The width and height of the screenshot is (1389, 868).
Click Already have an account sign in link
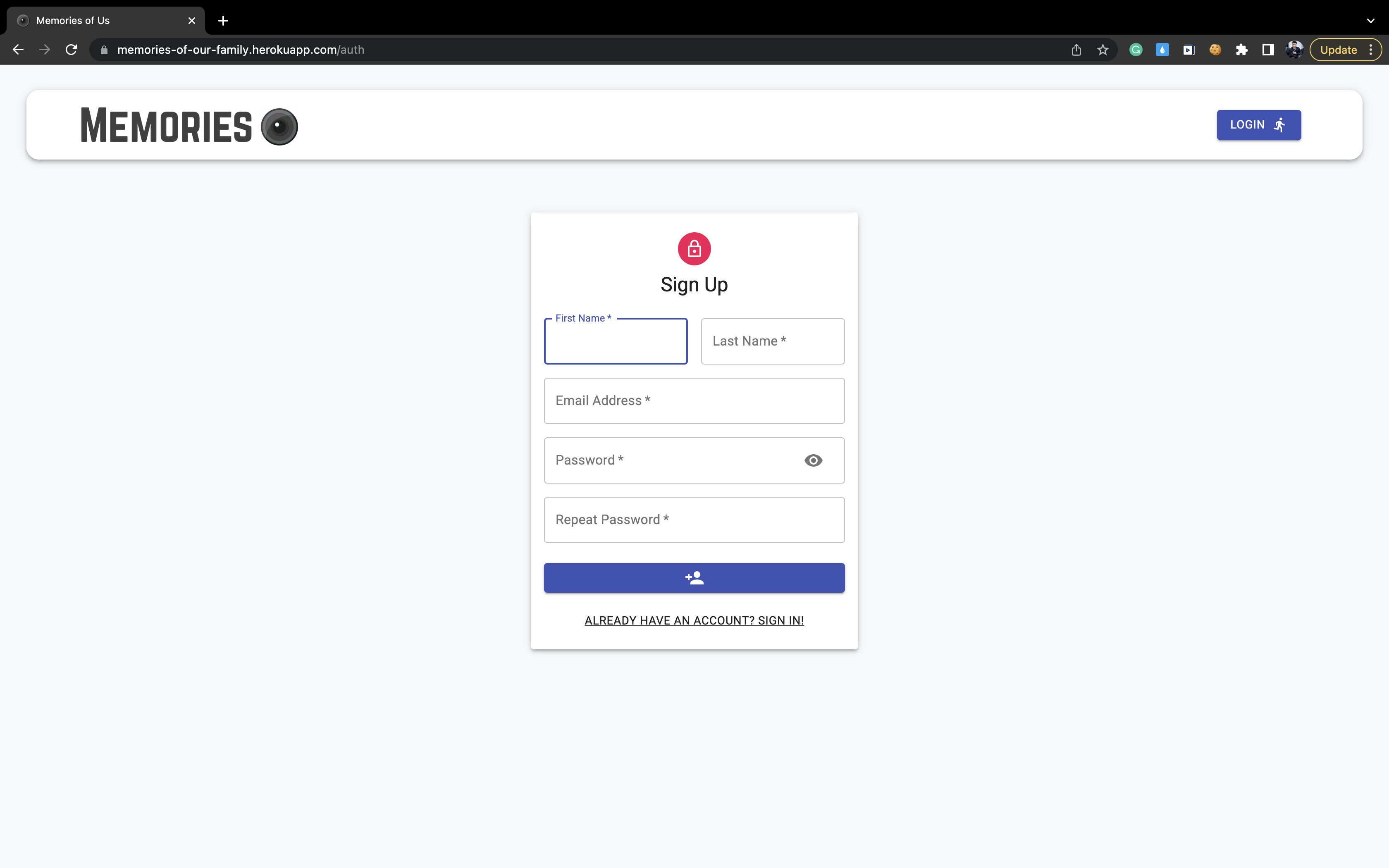694,620
